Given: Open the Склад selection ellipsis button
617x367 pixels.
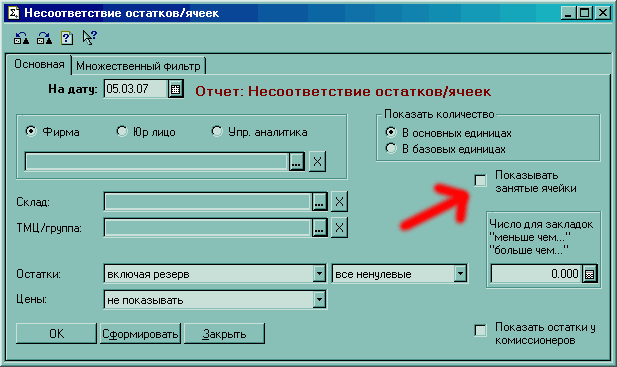Looking at the screenshot, I should pos(319,202).
